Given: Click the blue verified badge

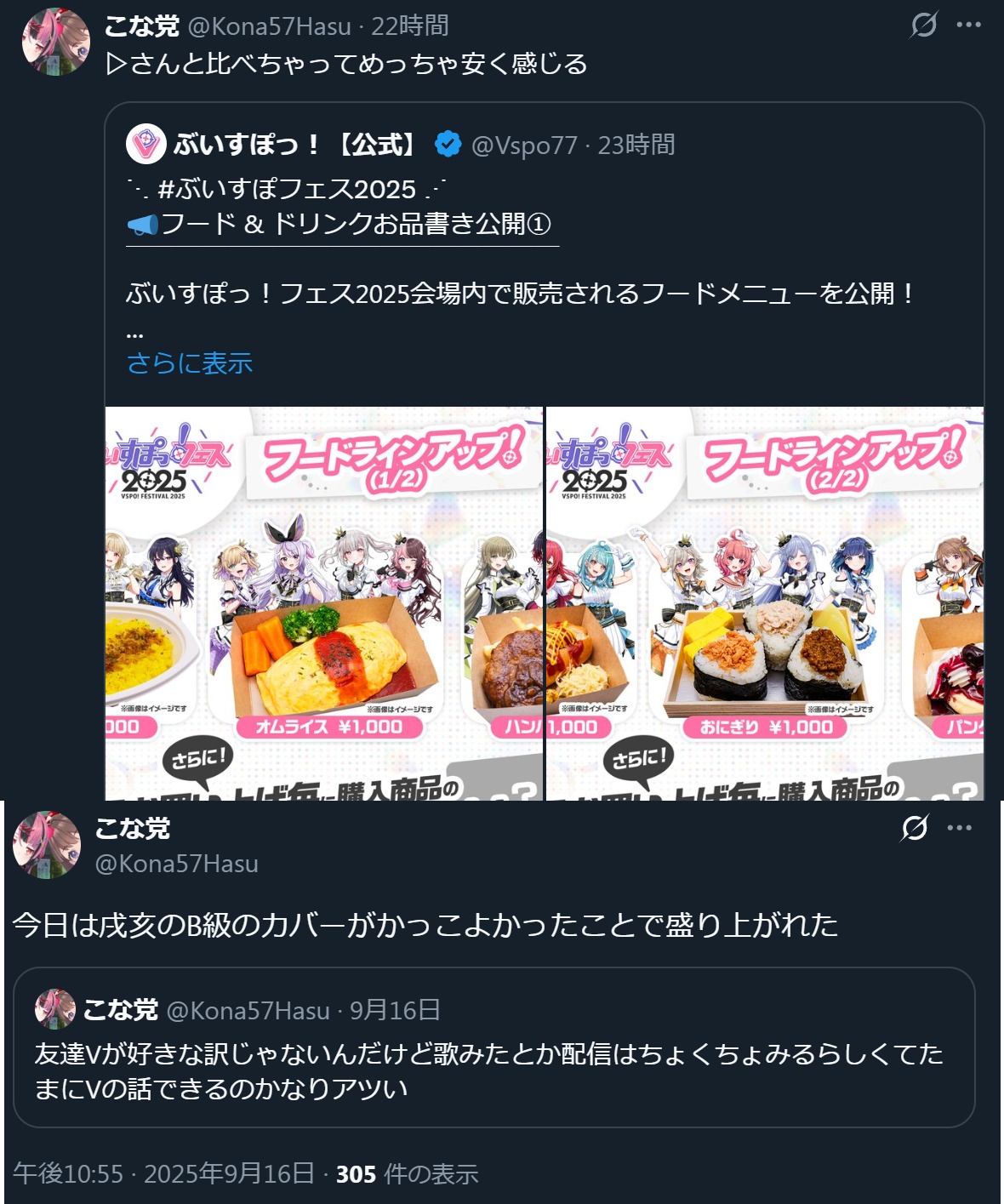Looking at the screenshot, I should pyautogui.click(x=448, y=144).
